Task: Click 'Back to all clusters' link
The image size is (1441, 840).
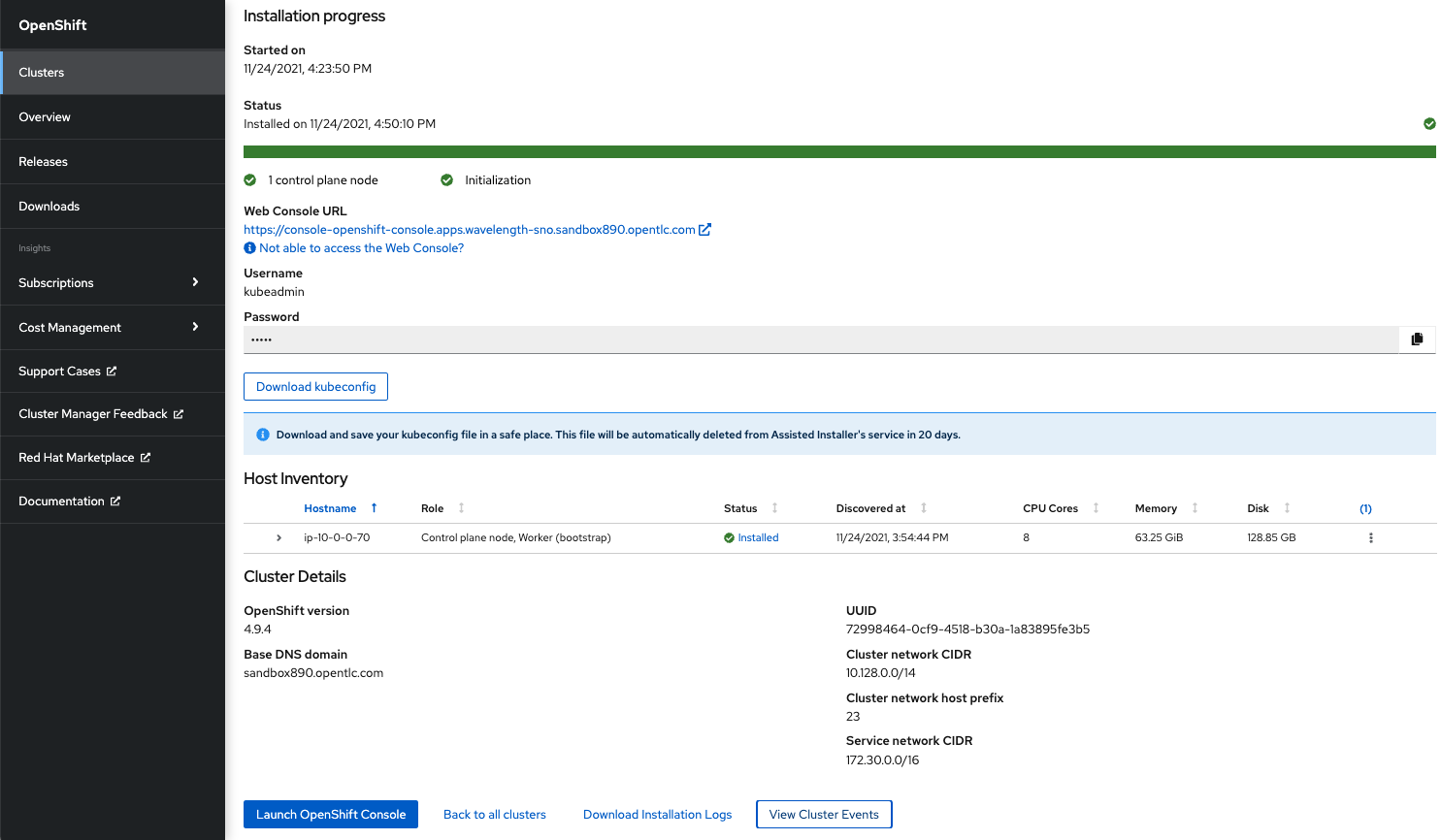Action: click(x=494, y=814)
